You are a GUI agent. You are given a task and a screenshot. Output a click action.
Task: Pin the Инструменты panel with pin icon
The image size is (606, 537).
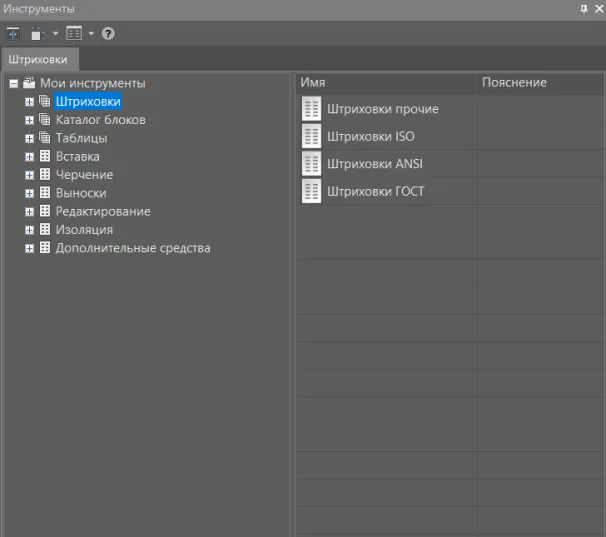584,8
